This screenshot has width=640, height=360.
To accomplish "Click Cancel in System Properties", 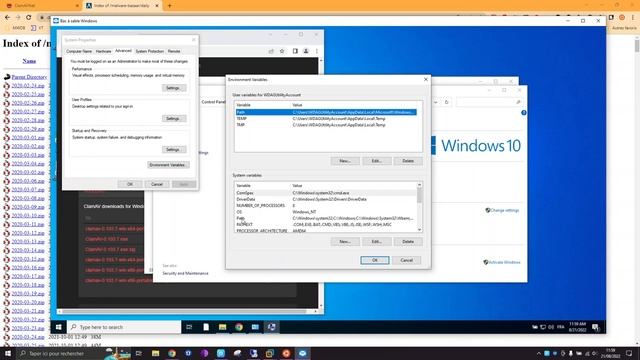I will point(157,184).
